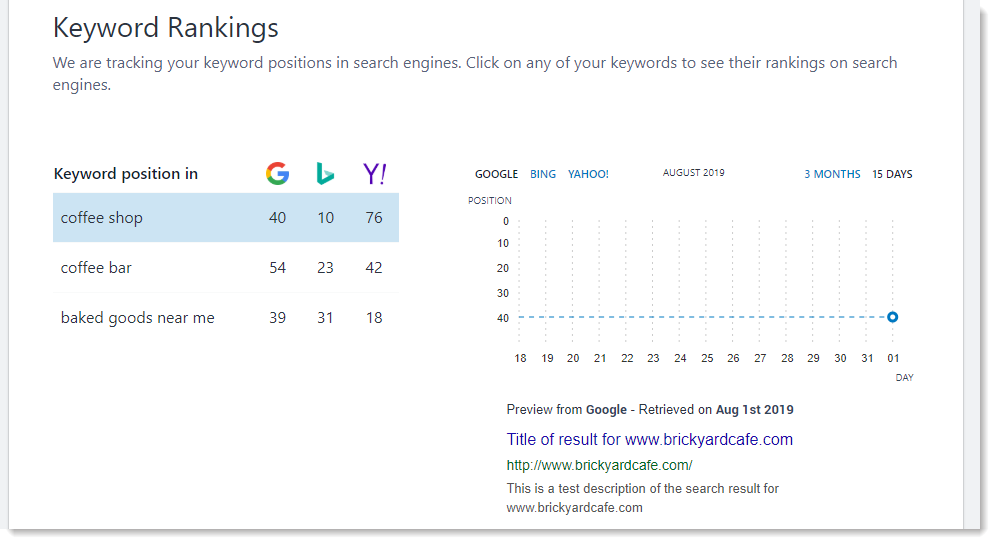Click the Google logo column icon
Screen dimensions: 995x544
coord(277,174)
